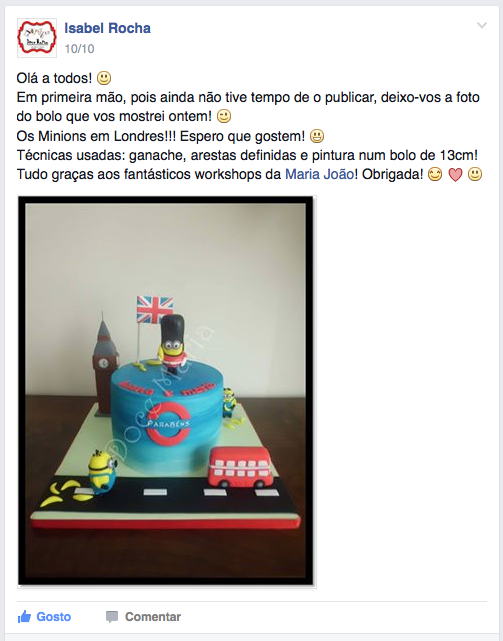Image resolution: width=503 pixels, height=641 pixels.
Task: Click the last smiley emoji ending the post
Action: [475, 175]
